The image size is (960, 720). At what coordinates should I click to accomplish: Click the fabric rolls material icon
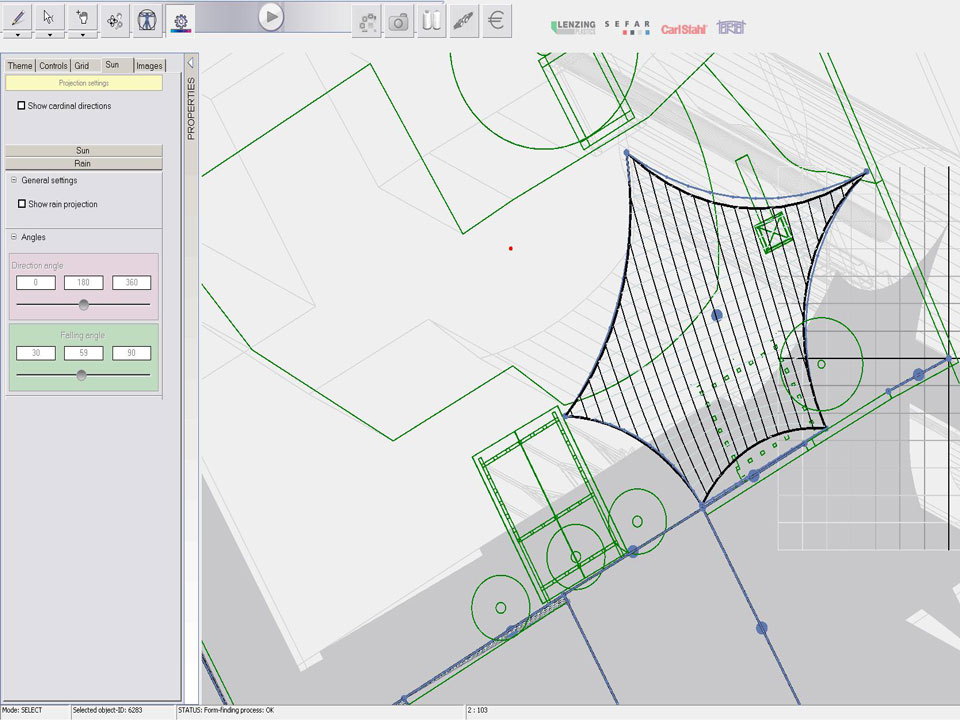(431, 21)
